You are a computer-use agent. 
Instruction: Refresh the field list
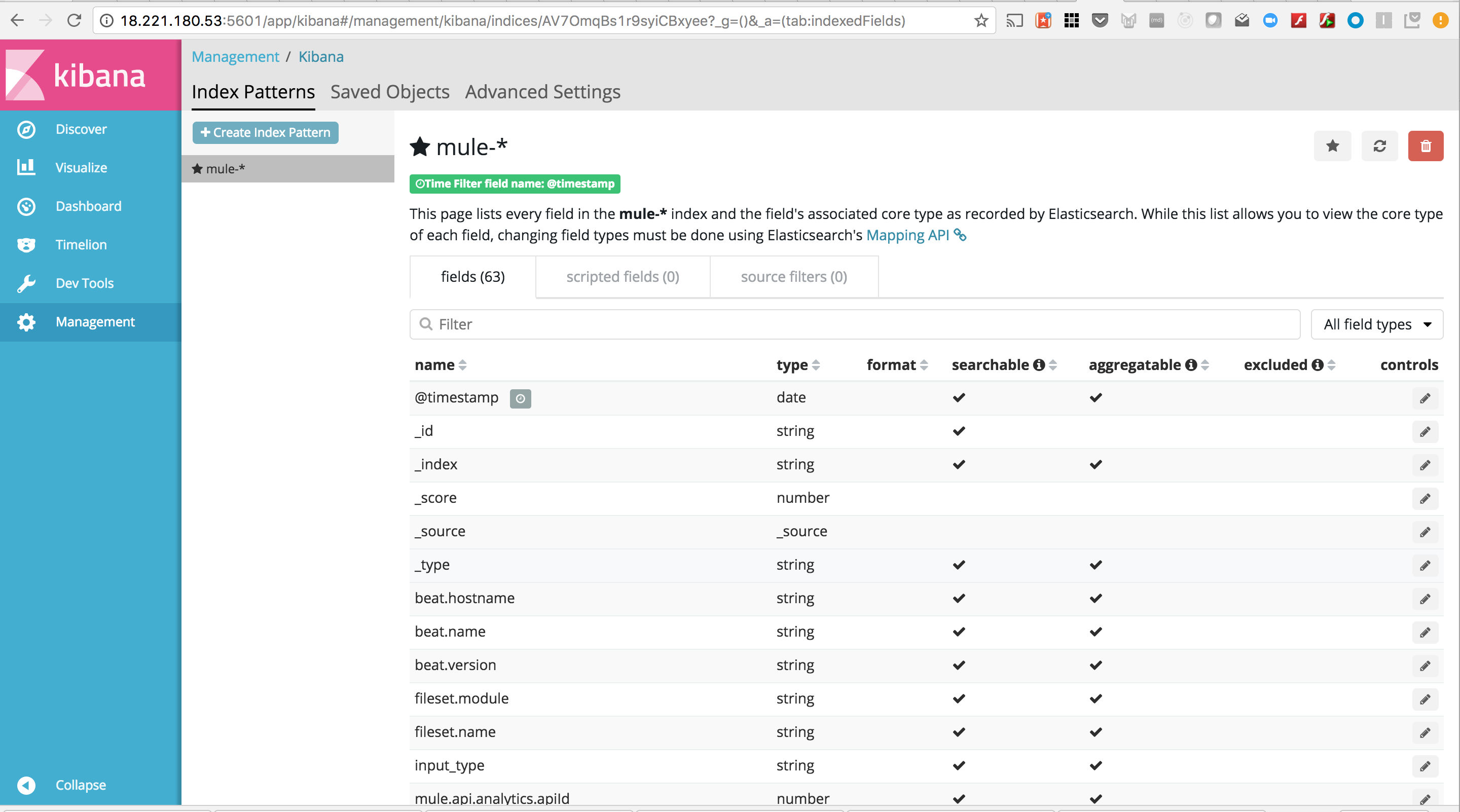point(1379,145)
